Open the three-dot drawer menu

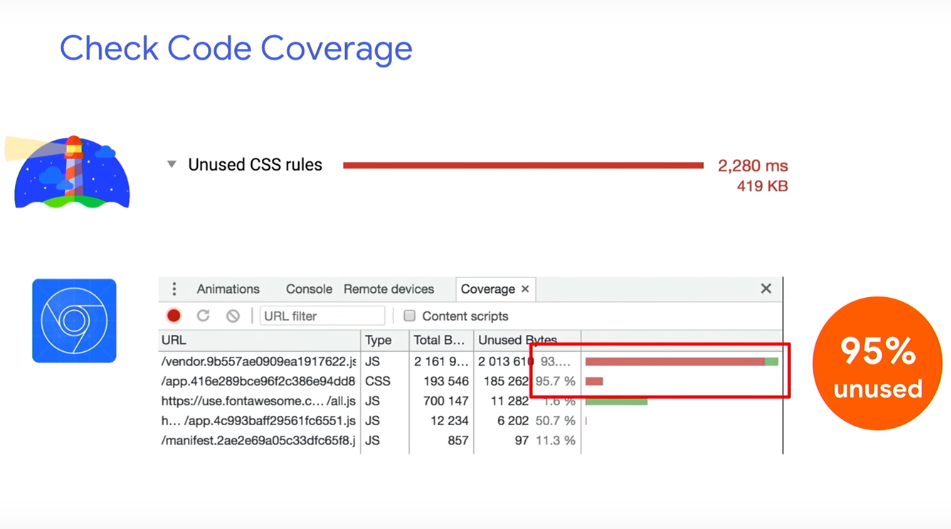174,289
